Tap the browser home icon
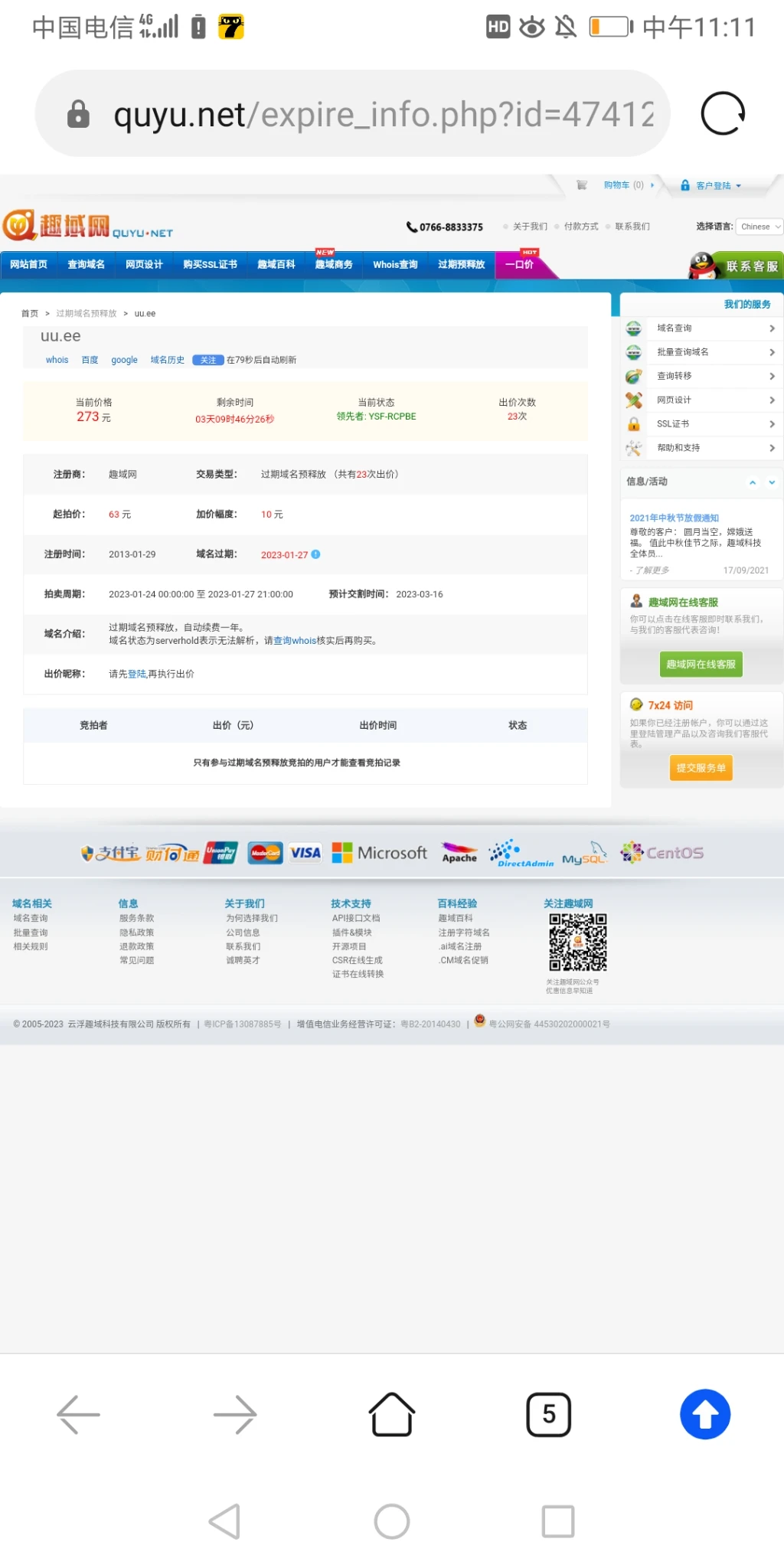The image size is (784, 1568). [x=391, y=1414]
